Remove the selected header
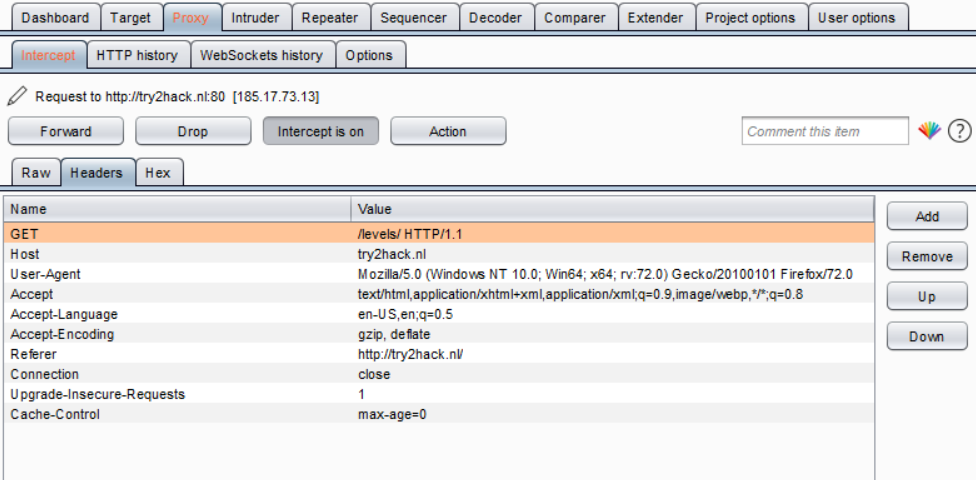 (x=927, y=256)
